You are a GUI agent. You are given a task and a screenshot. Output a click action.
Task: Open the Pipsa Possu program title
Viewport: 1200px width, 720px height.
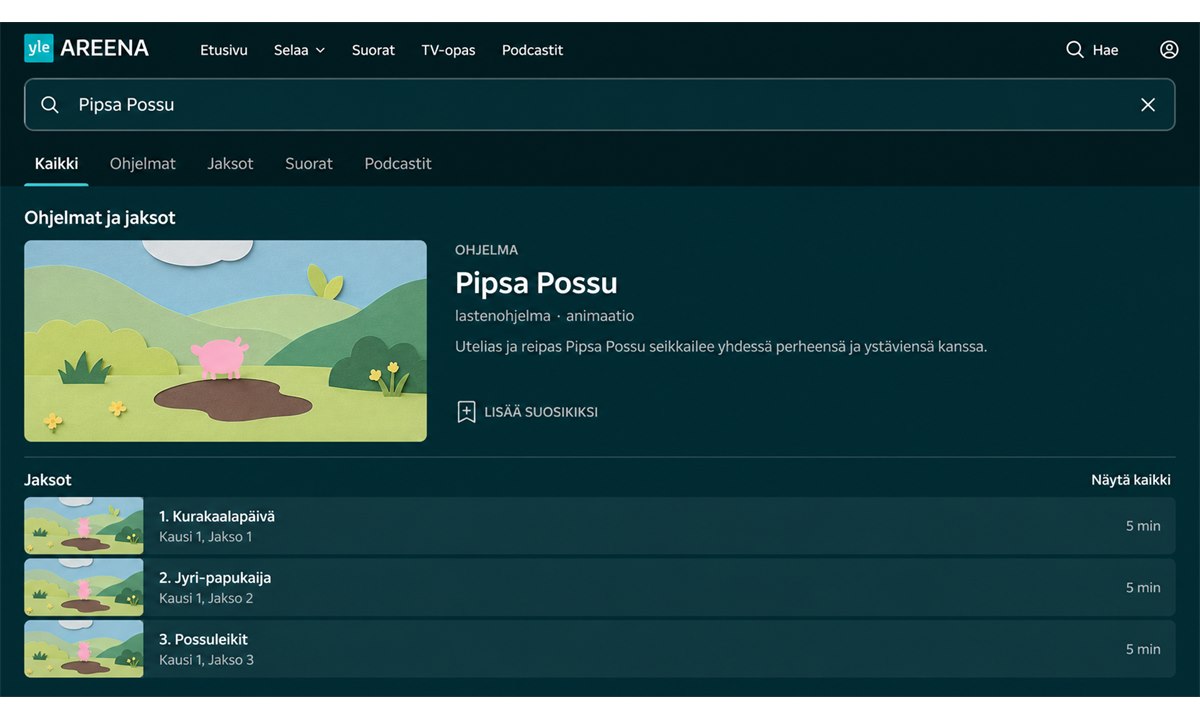pyautogui.click(x=536, y=283)
